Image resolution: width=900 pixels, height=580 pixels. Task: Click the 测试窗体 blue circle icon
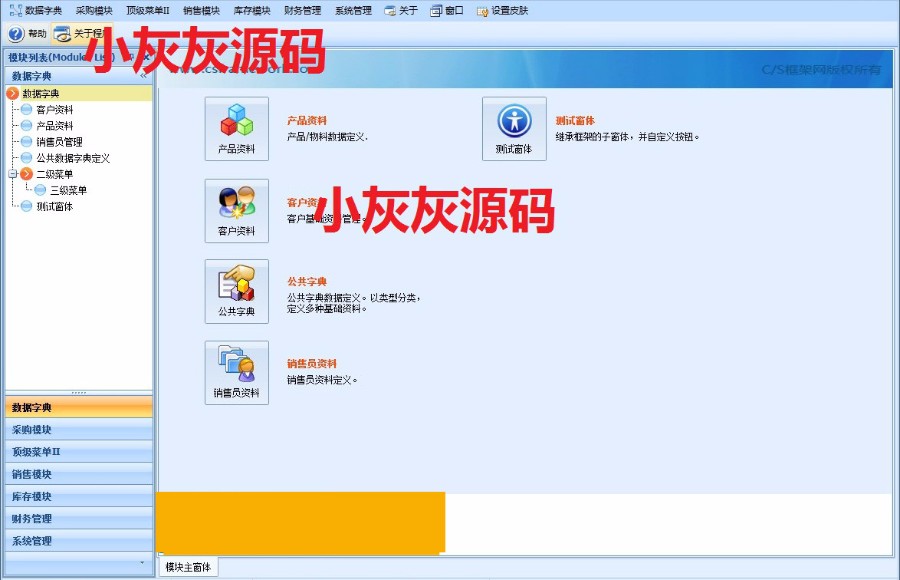pos(513,122)
